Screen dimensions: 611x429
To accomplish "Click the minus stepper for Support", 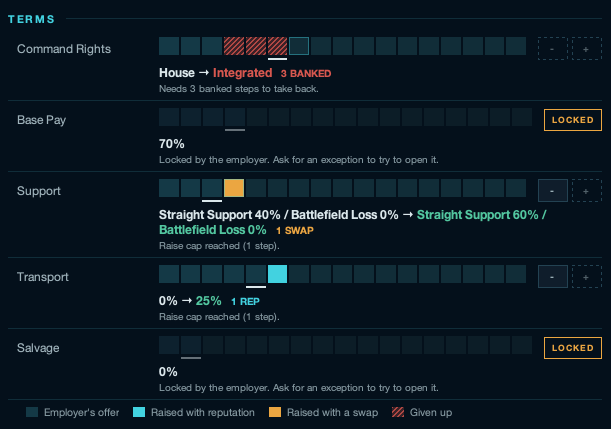I will [x=553, y=191].
